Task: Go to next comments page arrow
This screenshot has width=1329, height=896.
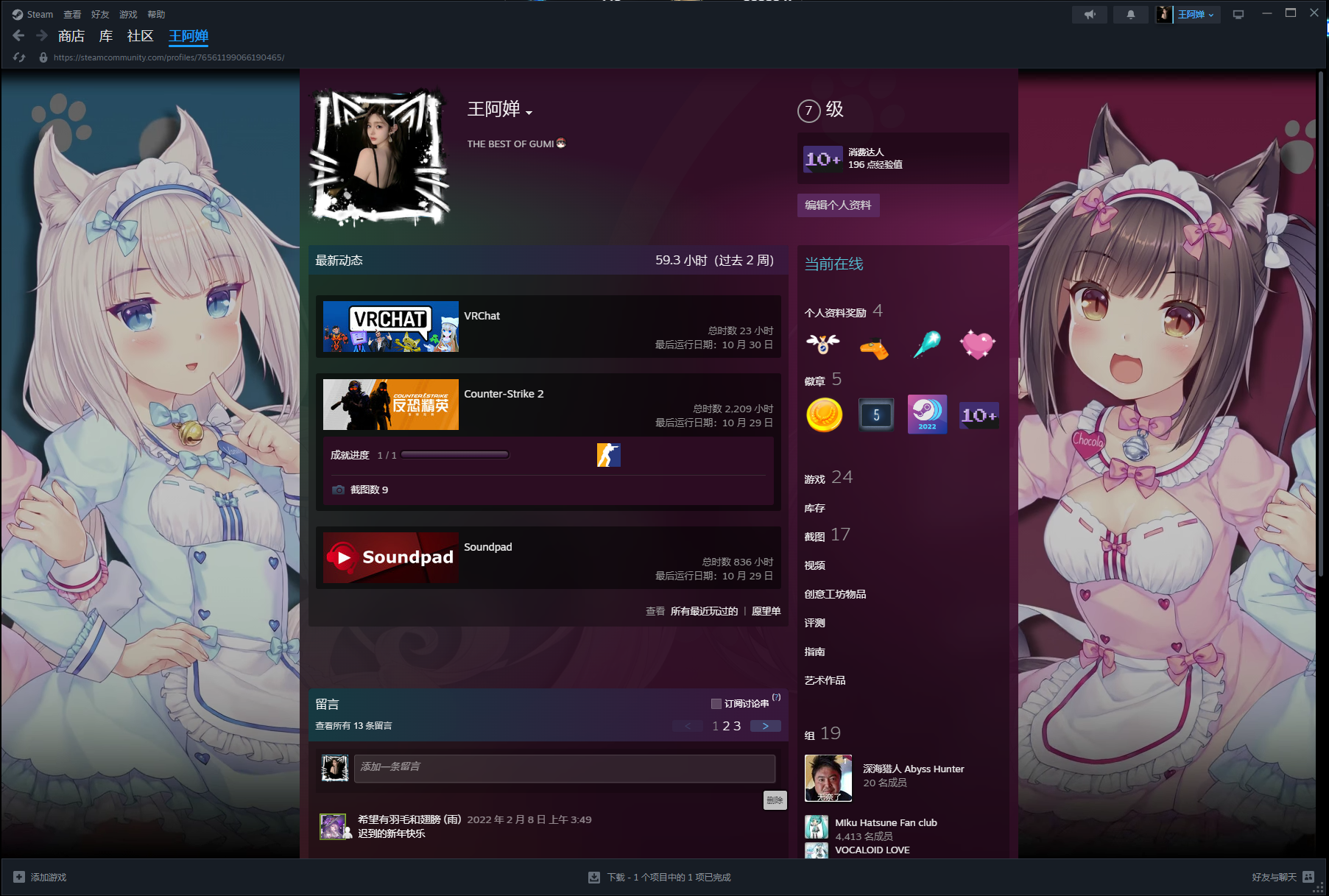Action: coord(765,726)
